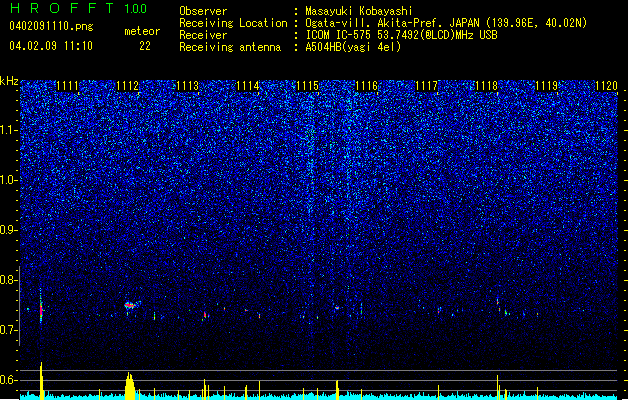Click the date stamp 04.02.09 11:10
The height and width of the screenshot is (400, 629).
coord(51,46)
